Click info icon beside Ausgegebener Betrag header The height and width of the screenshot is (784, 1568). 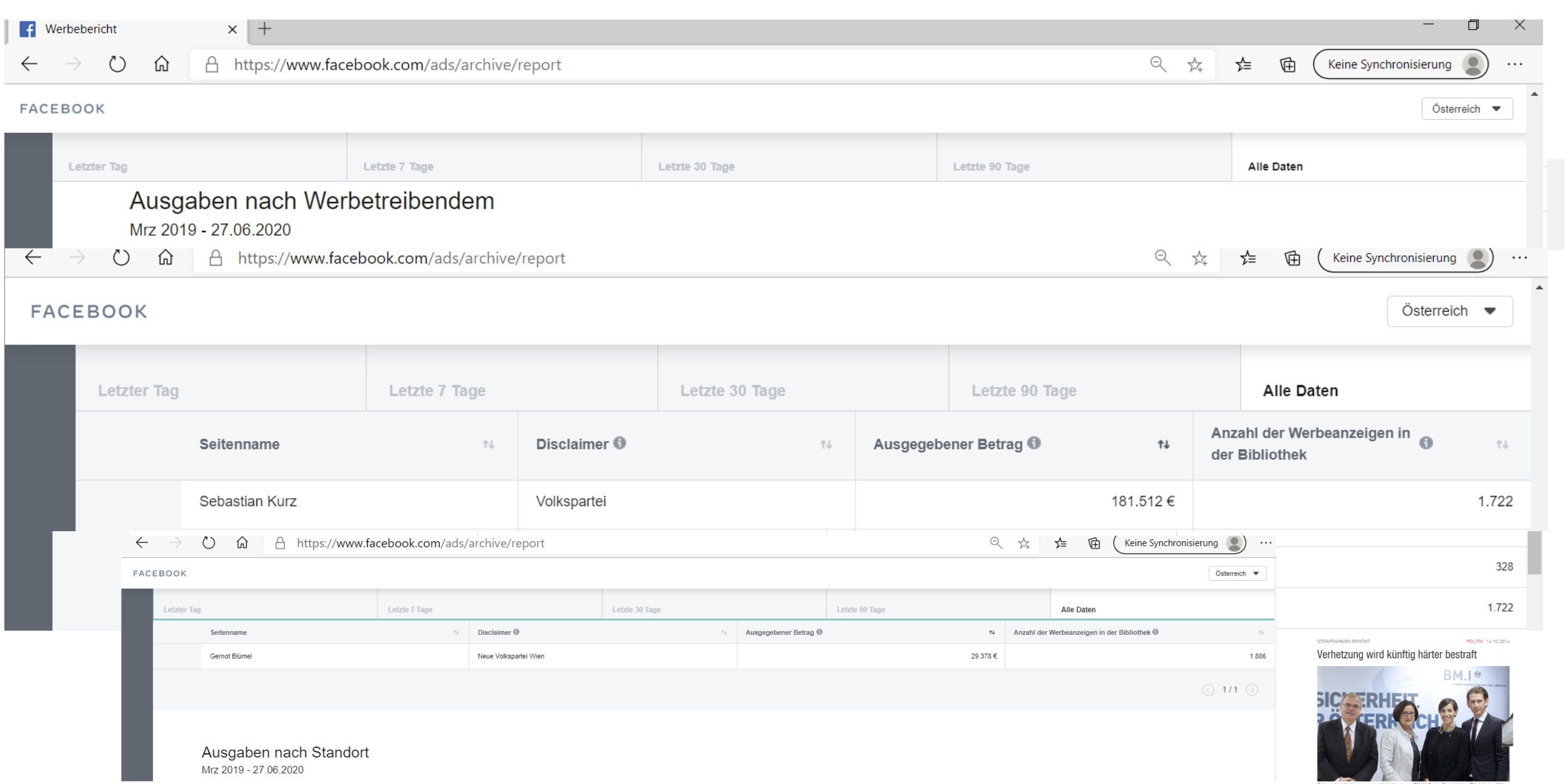(x=1034, y=443)
